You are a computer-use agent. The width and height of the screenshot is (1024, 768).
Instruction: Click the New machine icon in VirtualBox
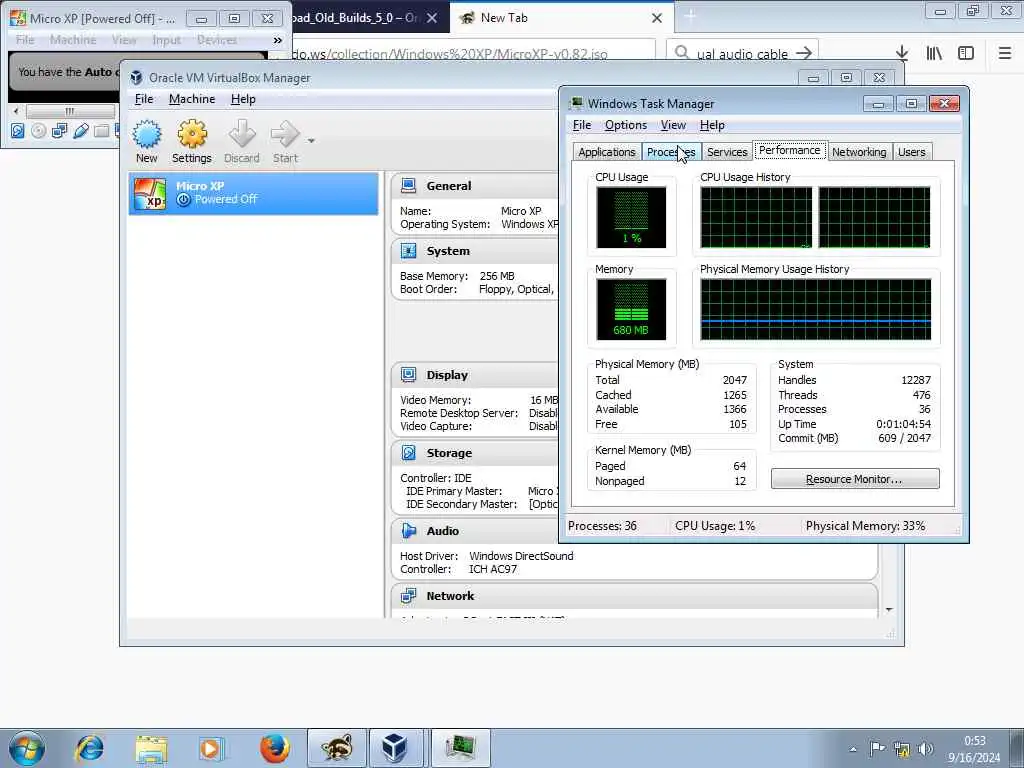pyautogui.click(x=147, y=135)
